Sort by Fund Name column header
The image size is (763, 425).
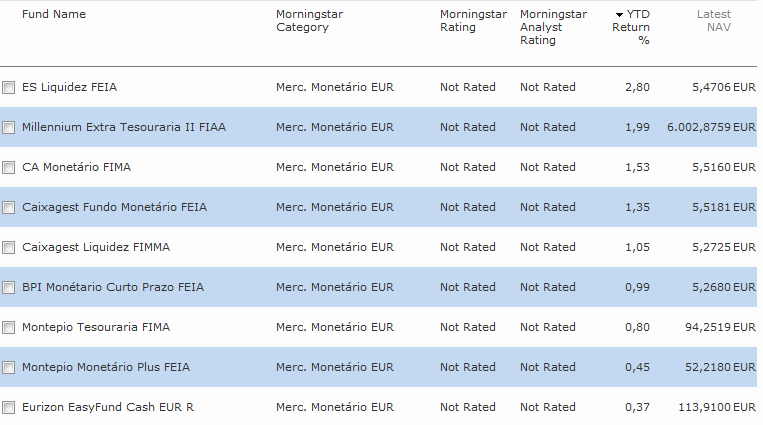(53, 15)
